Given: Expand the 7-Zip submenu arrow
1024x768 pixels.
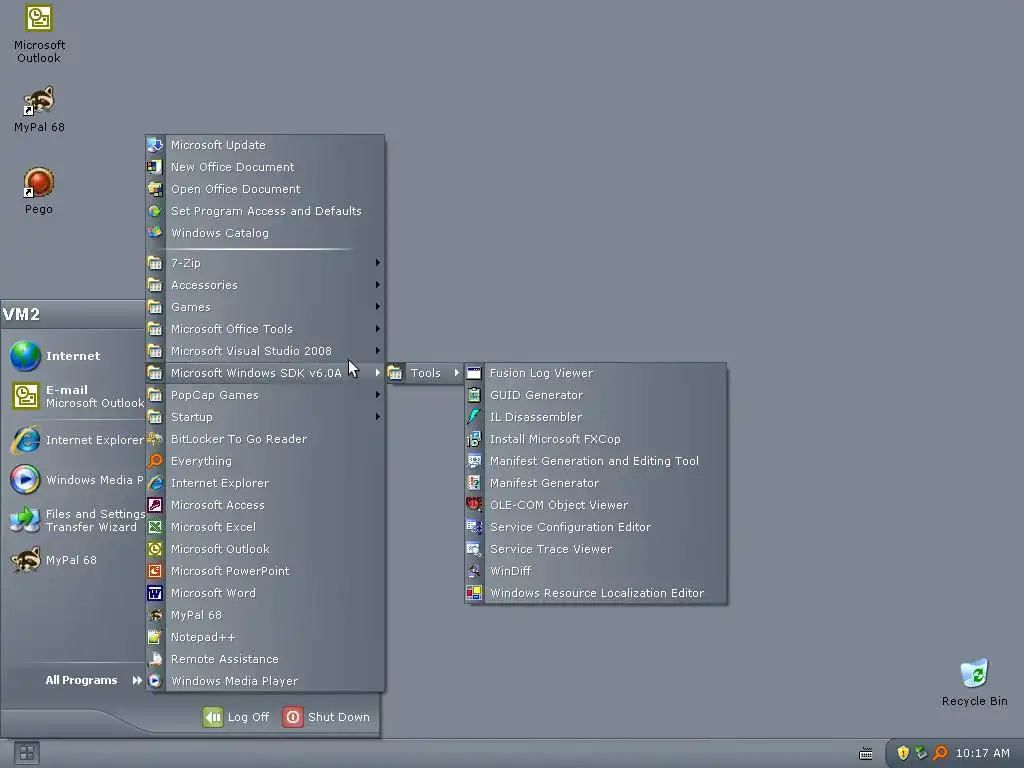Looking at the screenshot, I should click(x=377, y=263).
